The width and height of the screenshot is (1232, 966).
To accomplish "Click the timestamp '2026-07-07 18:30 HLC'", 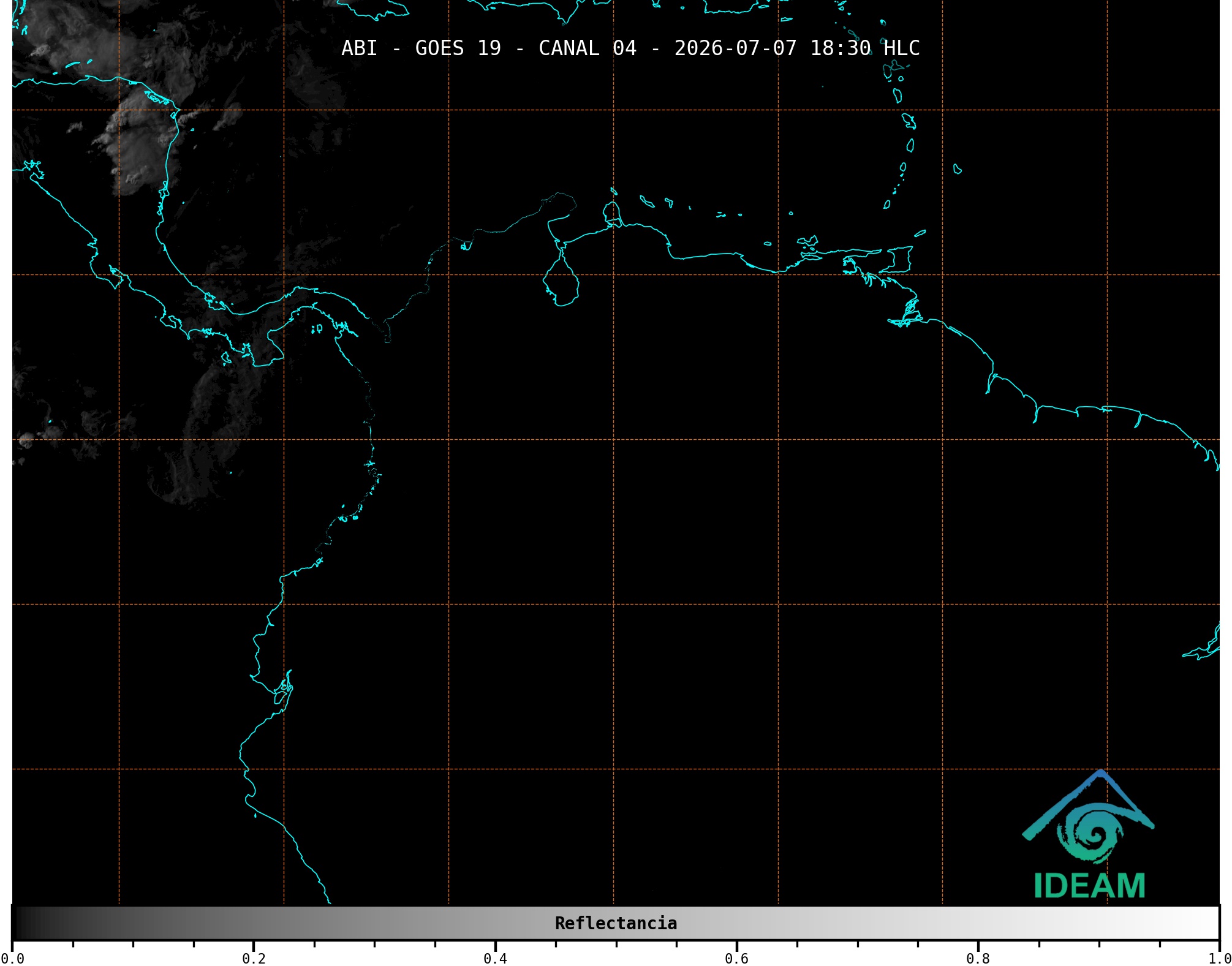I will point(797,48).
